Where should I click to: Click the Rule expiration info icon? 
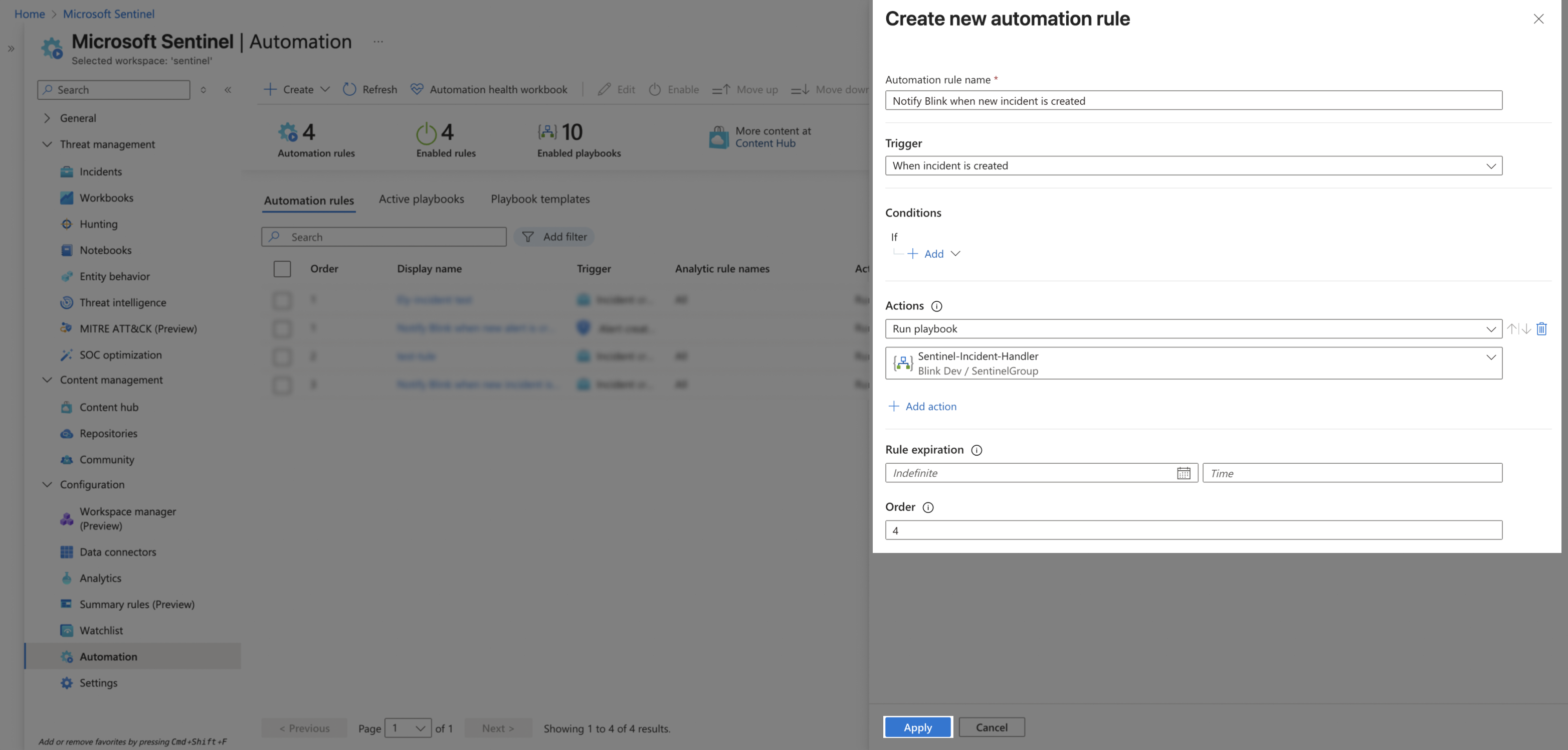tap(976, 450)
